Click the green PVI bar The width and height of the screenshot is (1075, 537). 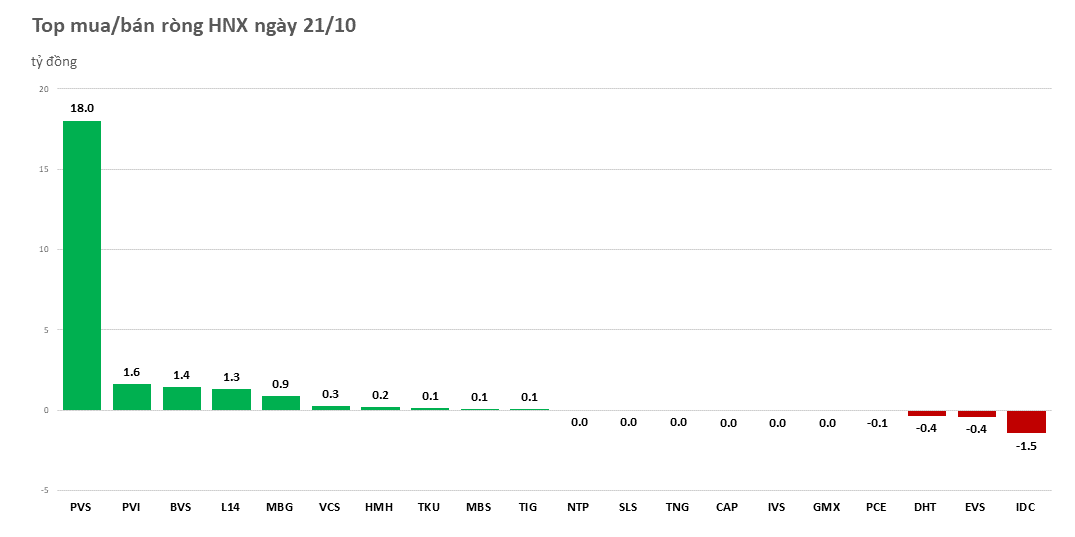point(132,397)
